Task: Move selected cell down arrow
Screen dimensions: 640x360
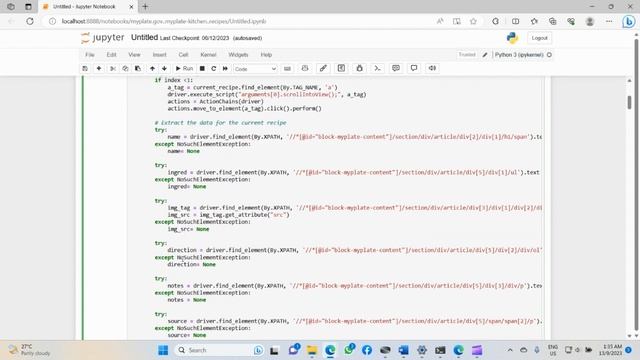Action: [x=164, y=69]
